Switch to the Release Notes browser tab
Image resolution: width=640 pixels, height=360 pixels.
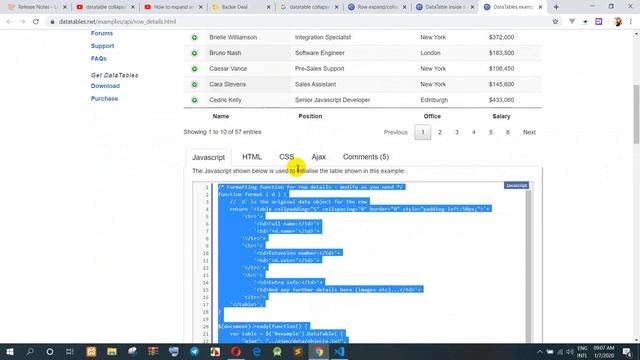[x=37, y=7]
